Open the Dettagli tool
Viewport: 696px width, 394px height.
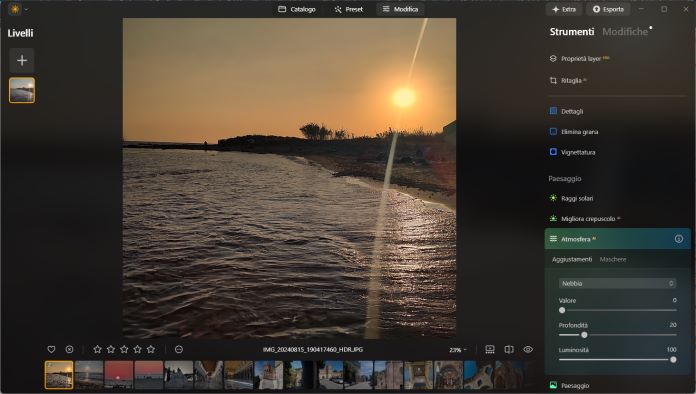[566, 111]
